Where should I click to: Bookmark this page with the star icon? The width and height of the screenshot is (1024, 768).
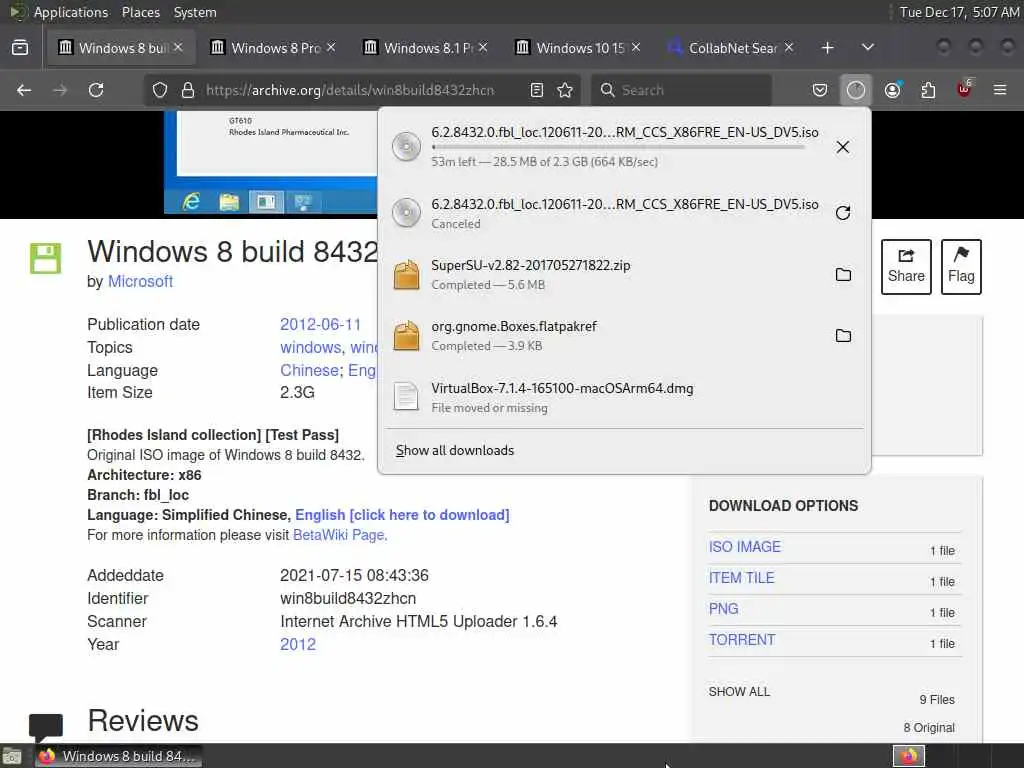pos(566,90)
